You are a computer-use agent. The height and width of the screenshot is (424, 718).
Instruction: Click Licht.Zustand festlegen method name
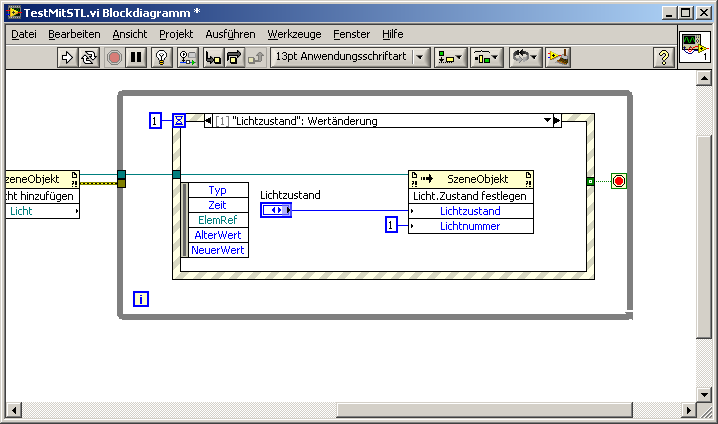coord(471,196)
